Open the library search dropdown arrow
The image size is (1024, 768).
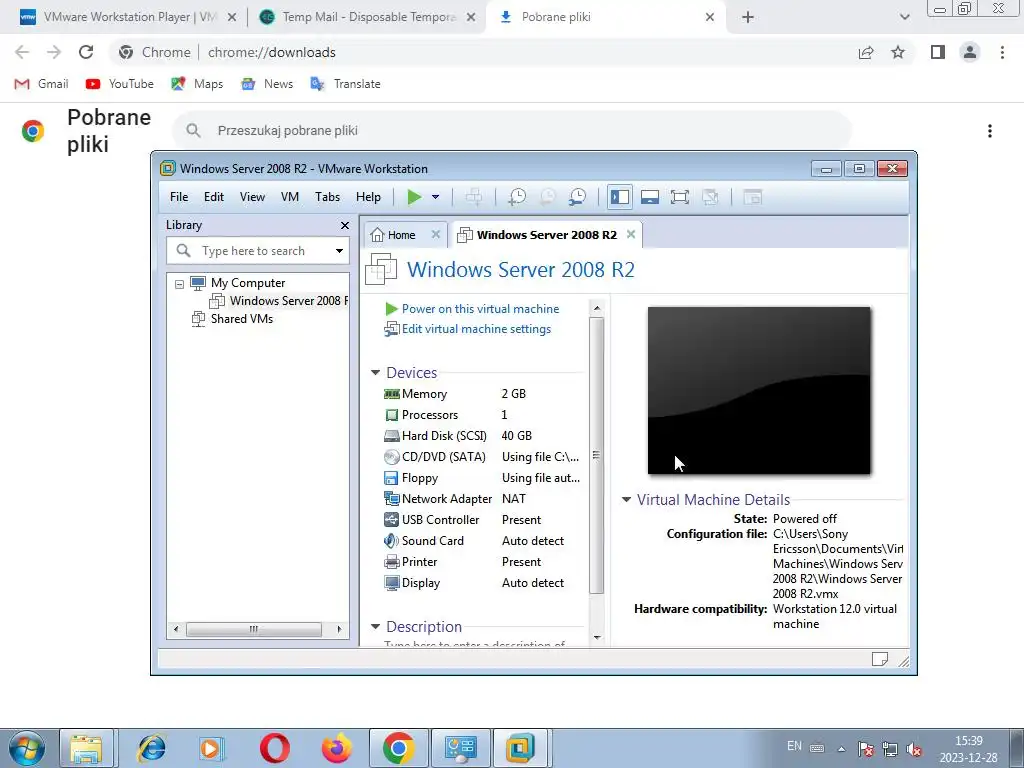point(340,251)
